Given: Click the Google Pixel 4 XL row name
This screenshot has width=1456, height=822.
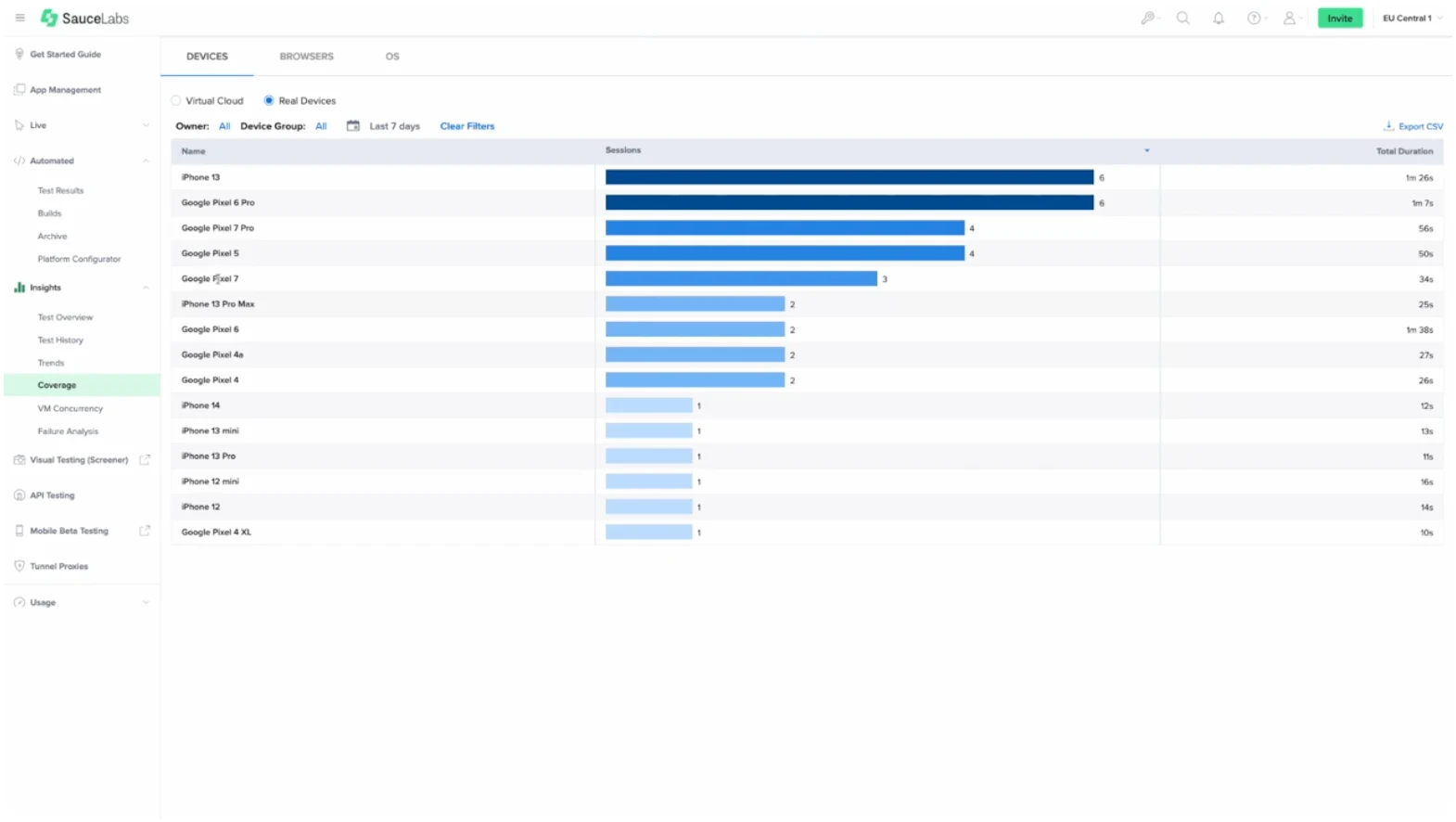Looking at the screenshot, I should click(216, 533).
